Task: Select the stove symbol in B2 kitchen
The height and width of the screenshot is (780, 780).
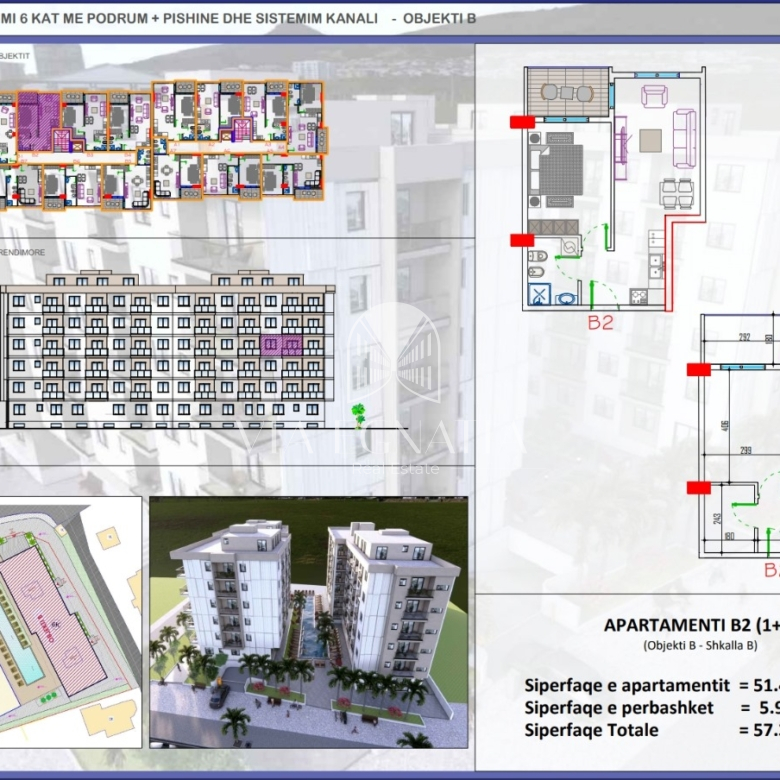Action: pos(639,296)
